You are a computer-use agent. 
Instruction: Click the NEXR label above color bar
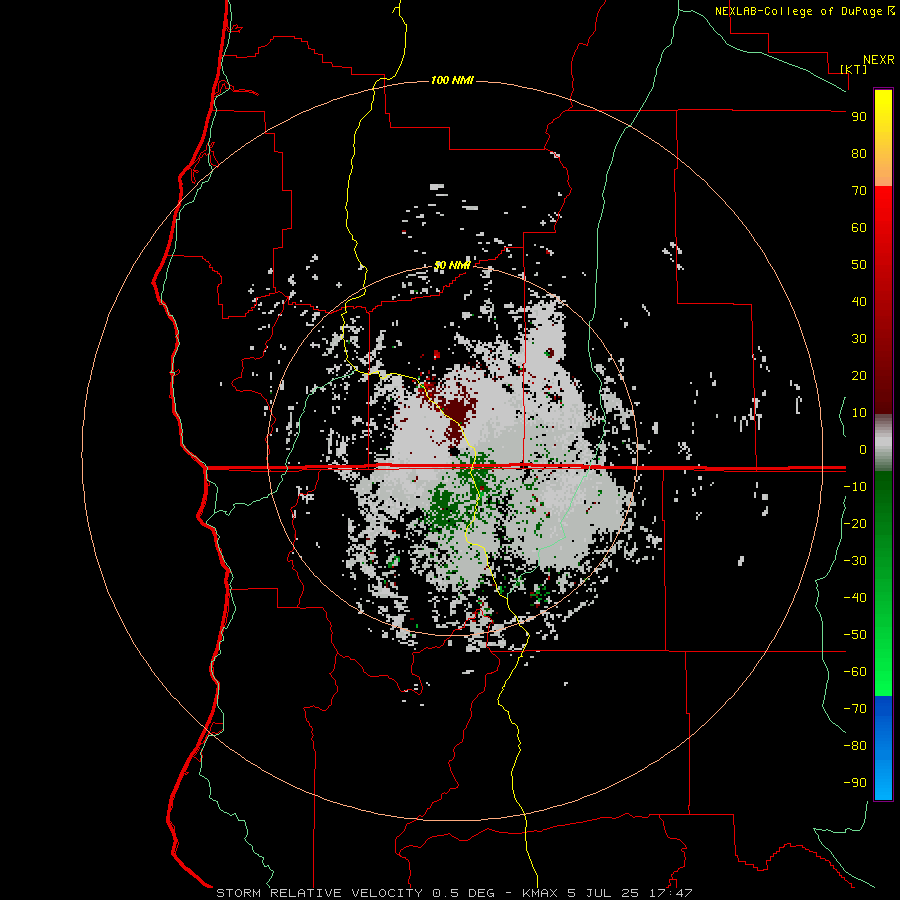(x=879, y=60)
